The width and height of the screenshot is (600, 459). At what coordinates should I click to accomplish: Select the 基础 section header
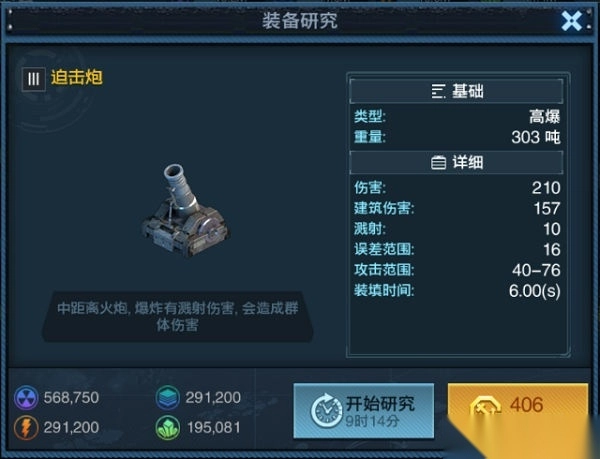(x=456, y=91)
